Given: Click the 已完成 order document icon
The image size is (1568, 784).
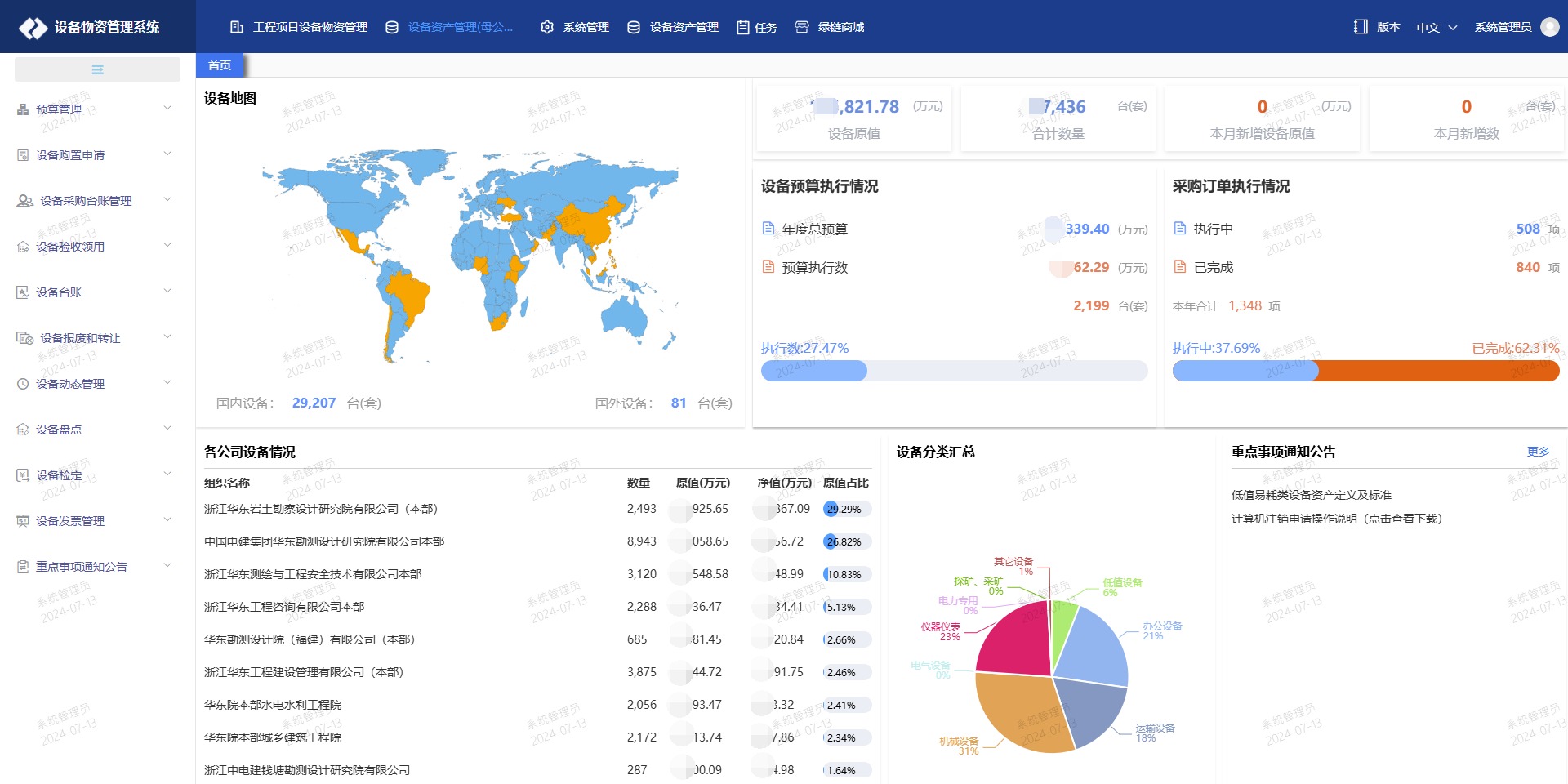Looking at the screenshot, I should click(1179, 267).
